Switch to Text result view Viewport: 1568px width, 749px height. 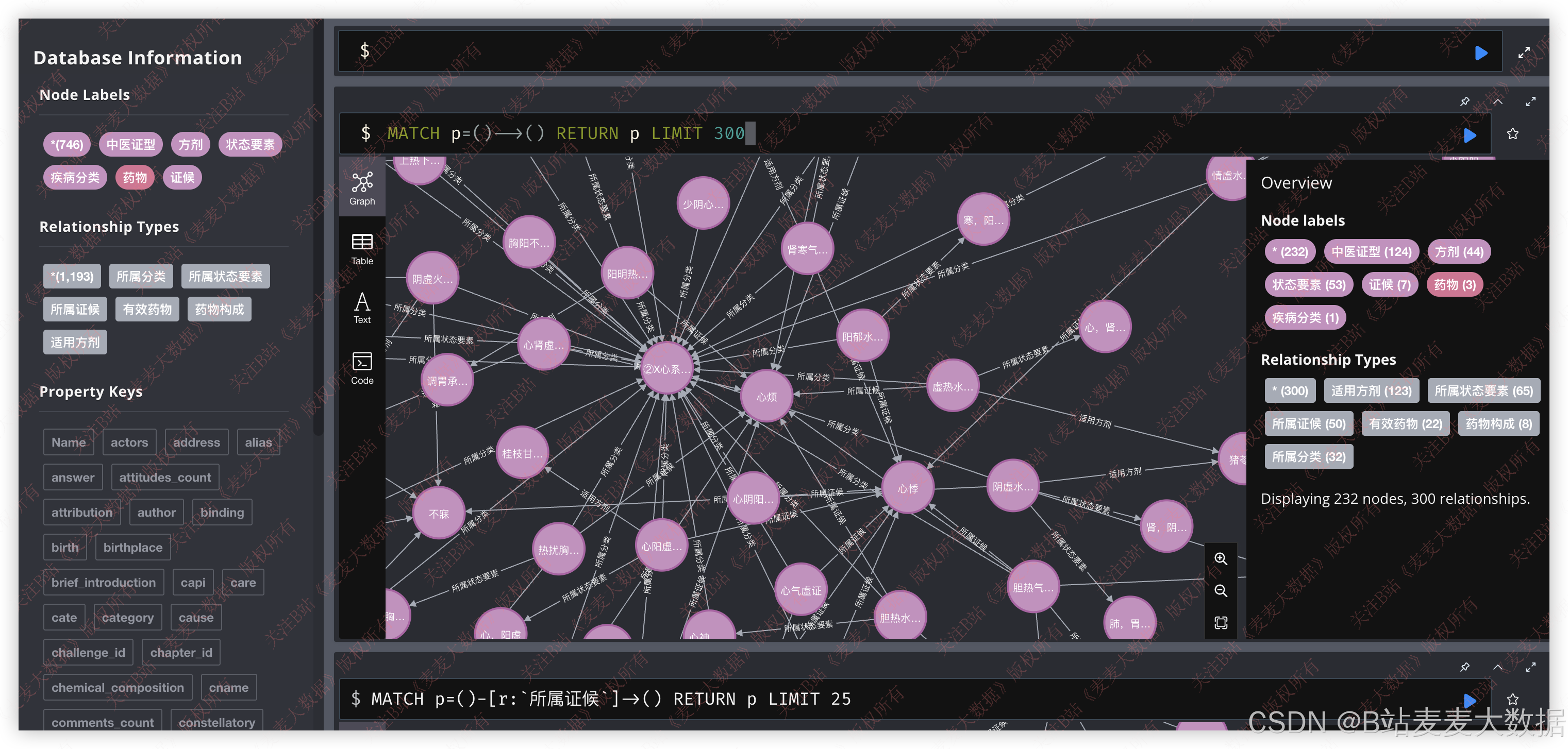point(362,308)
